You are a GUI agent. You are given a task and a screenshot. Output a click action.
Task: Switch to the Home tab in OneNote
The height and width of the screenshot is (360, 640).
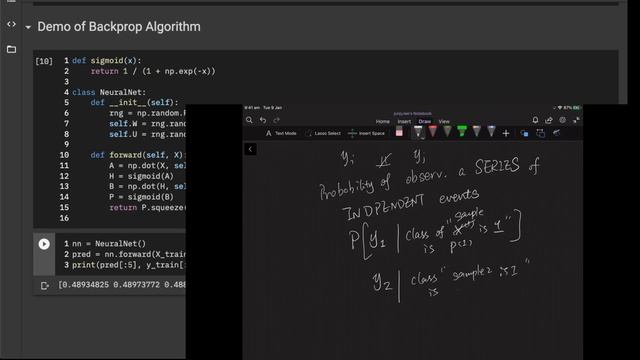[x=382, y=121]
